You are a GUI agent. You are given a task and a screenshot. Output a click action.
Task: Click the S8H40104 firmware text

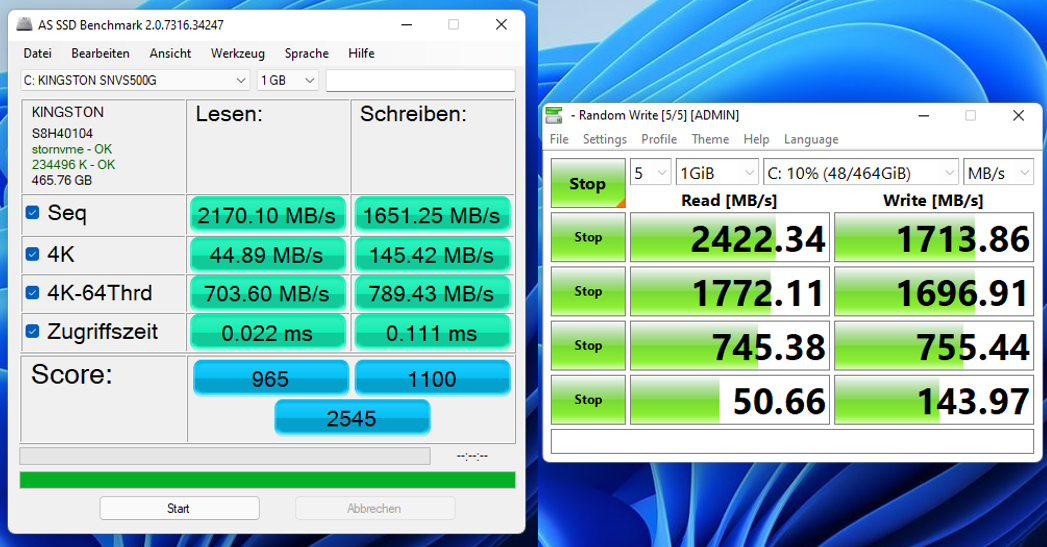click(x=62, y=133)
